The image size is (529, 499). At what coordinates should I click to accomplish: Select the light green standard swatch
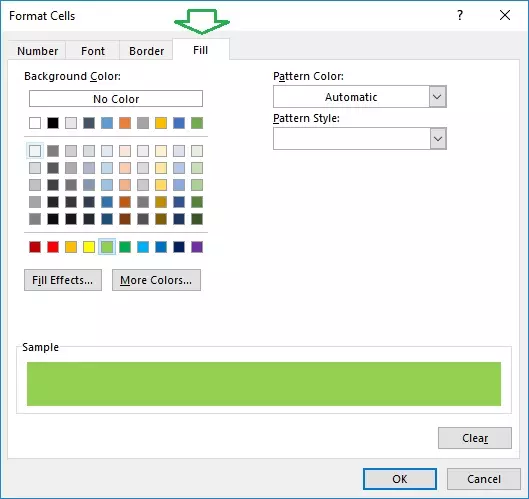[107, 247]
